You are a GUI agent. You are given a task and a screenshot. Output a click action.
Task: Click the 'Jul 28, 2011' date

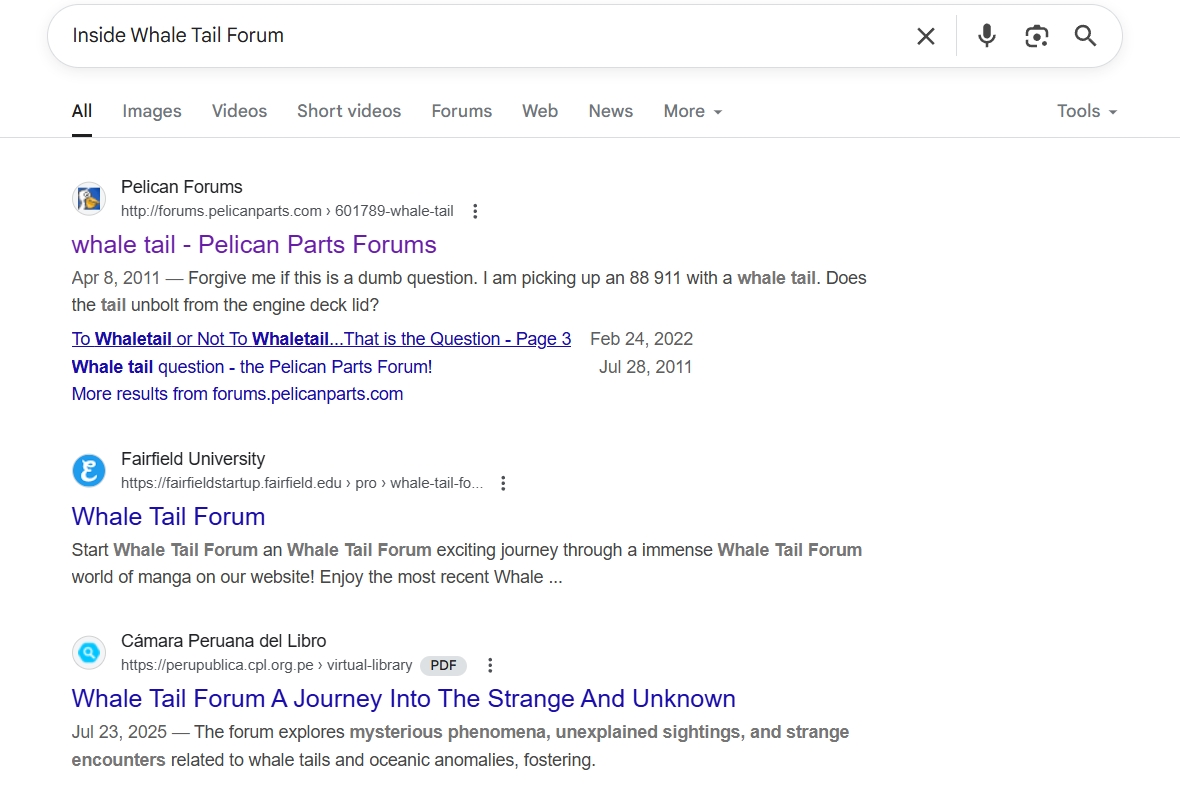pos(646,367)
